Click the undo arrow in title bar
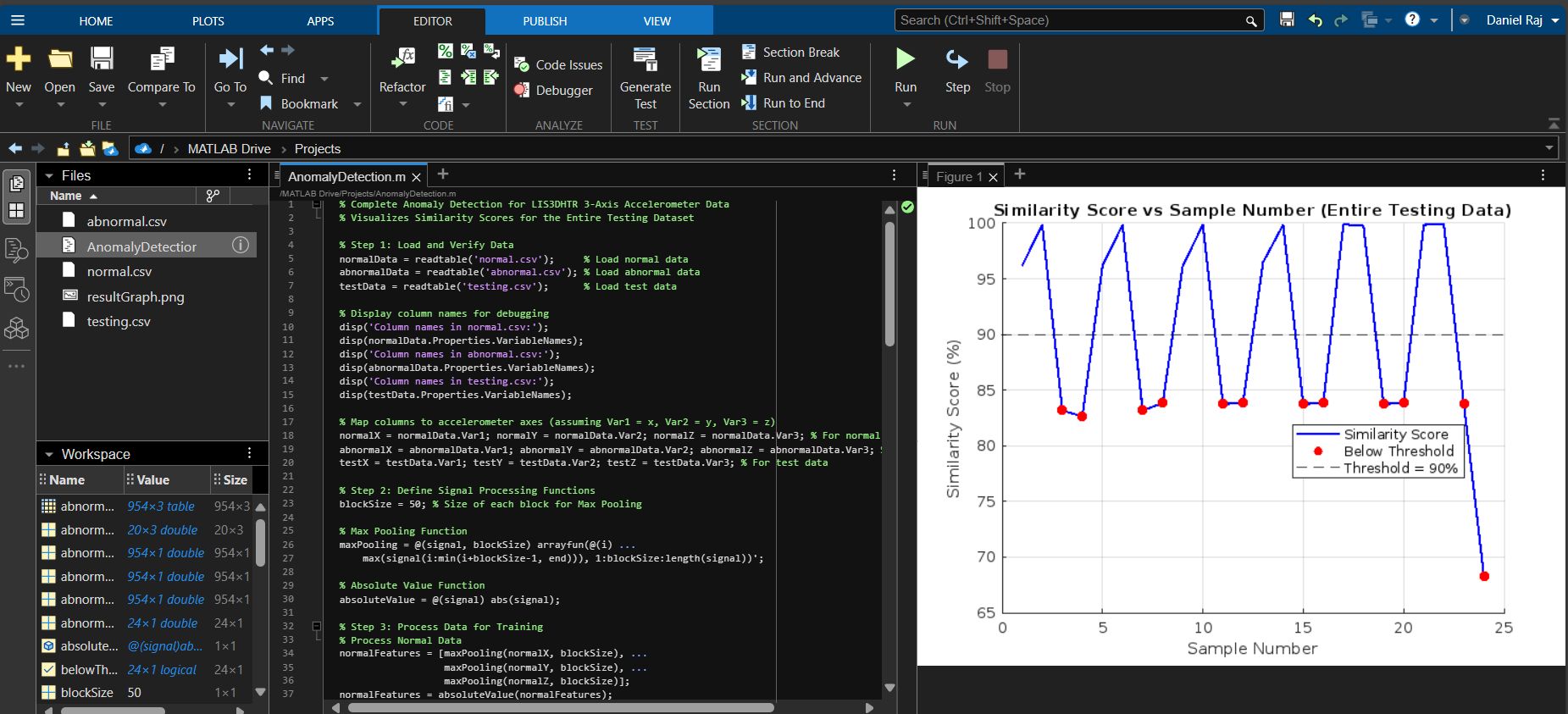The width and height of the screenshot is (1568, 714). point(1315,20)
